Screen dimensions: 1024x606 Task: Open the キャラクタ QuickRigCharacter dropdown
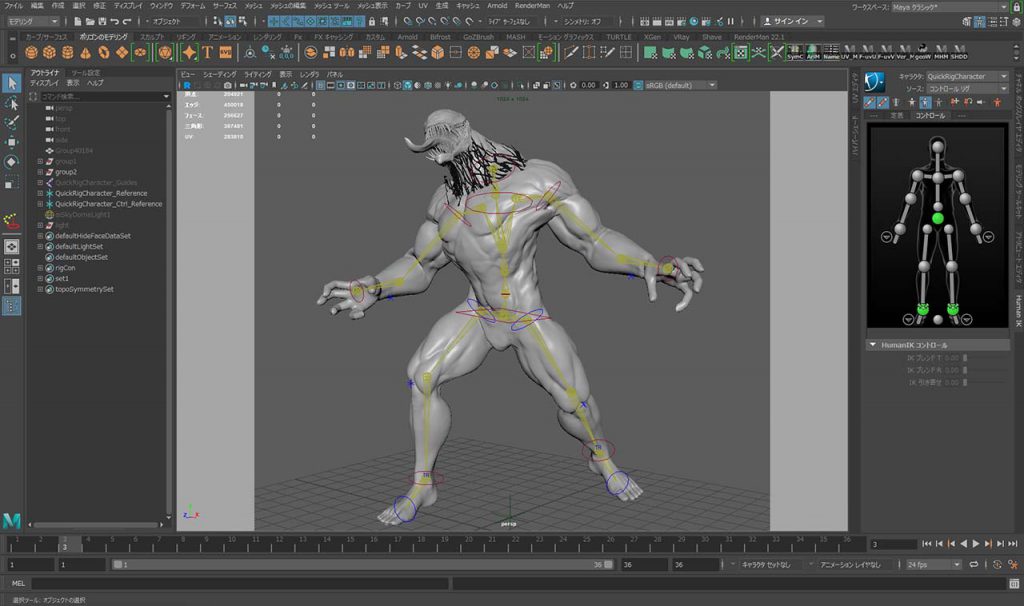tap(967, 76)
